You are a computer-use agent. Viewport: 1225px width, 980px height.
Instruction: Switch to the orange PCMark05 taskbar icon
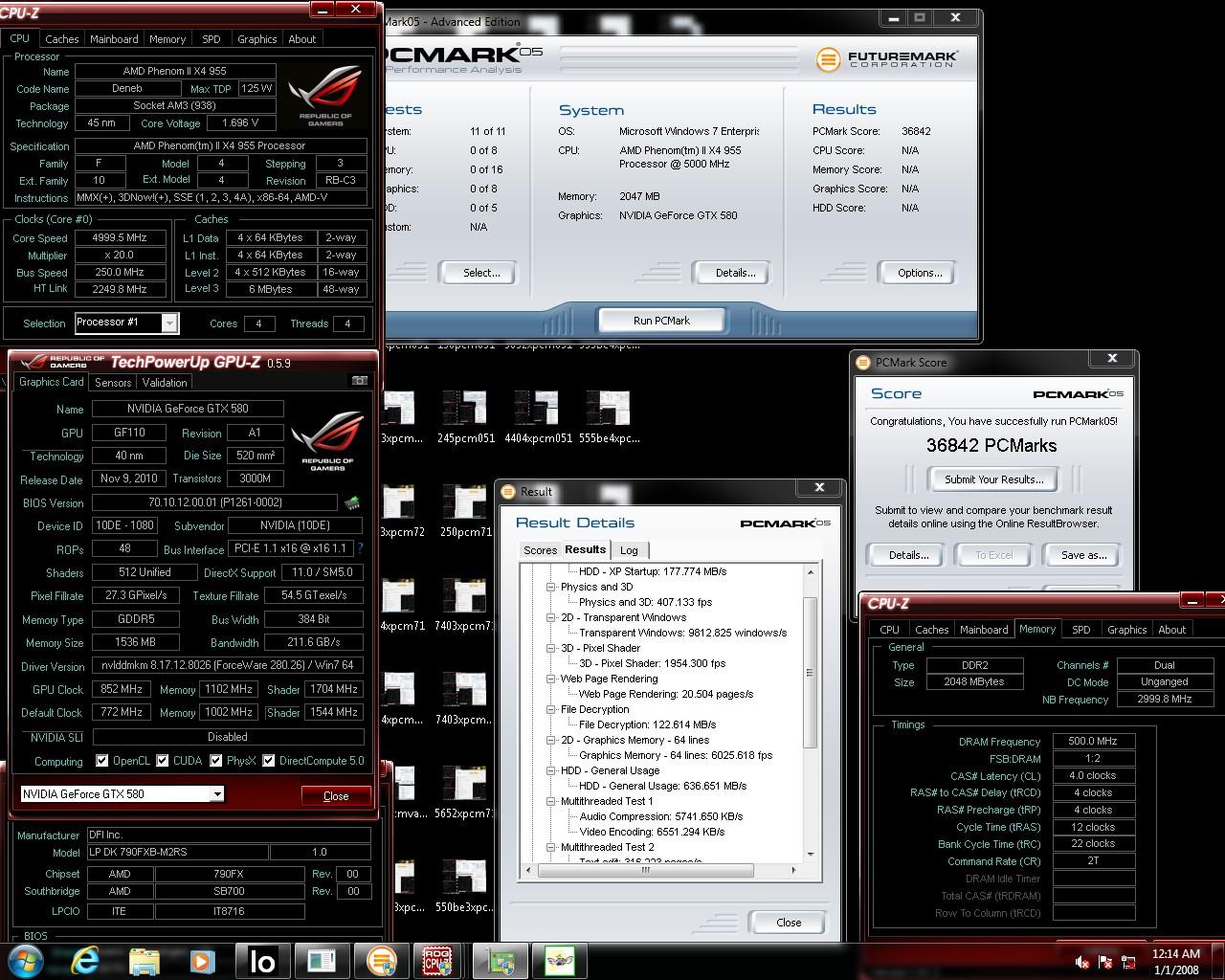pos(381,961)
